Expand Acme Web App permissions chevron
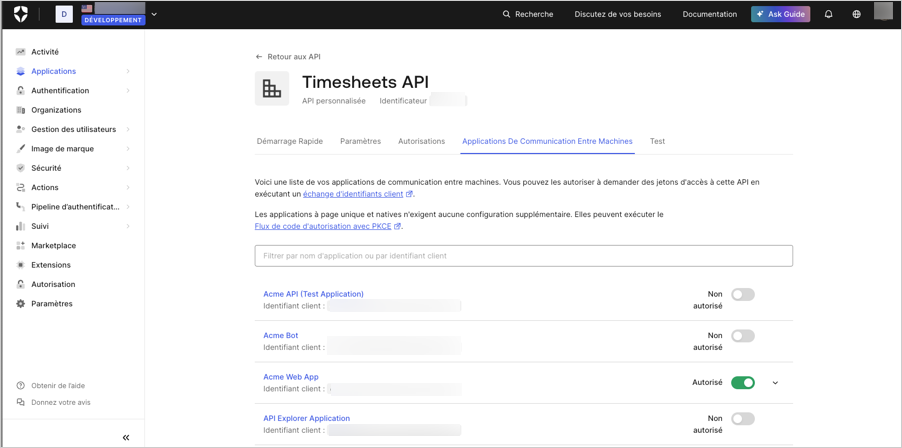 775,382
